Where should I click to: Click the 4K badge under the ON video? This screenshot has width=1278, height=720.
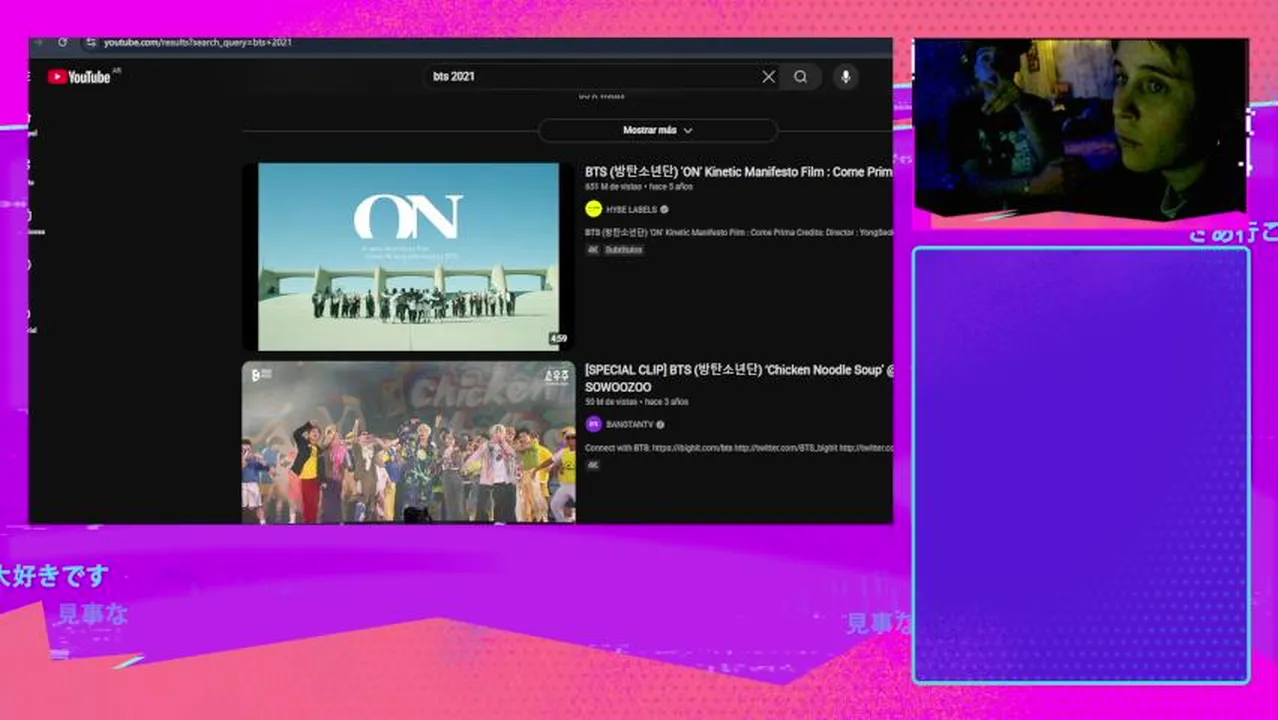coord(593,250)
